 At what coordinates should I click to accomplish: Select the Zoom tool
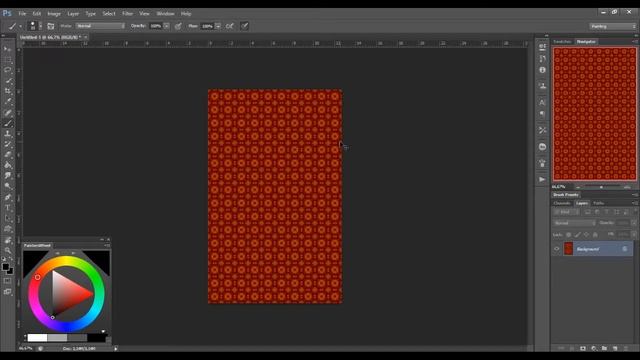[x=8, y=250]
